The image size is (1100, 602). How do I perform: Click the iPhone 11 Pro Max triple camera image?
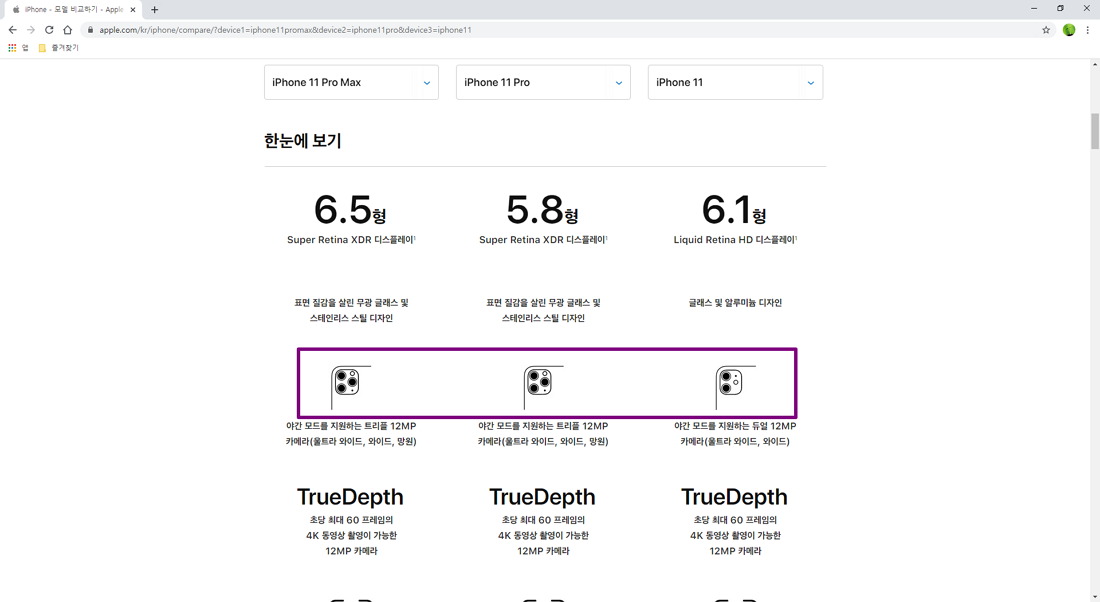tap(351, 387)
